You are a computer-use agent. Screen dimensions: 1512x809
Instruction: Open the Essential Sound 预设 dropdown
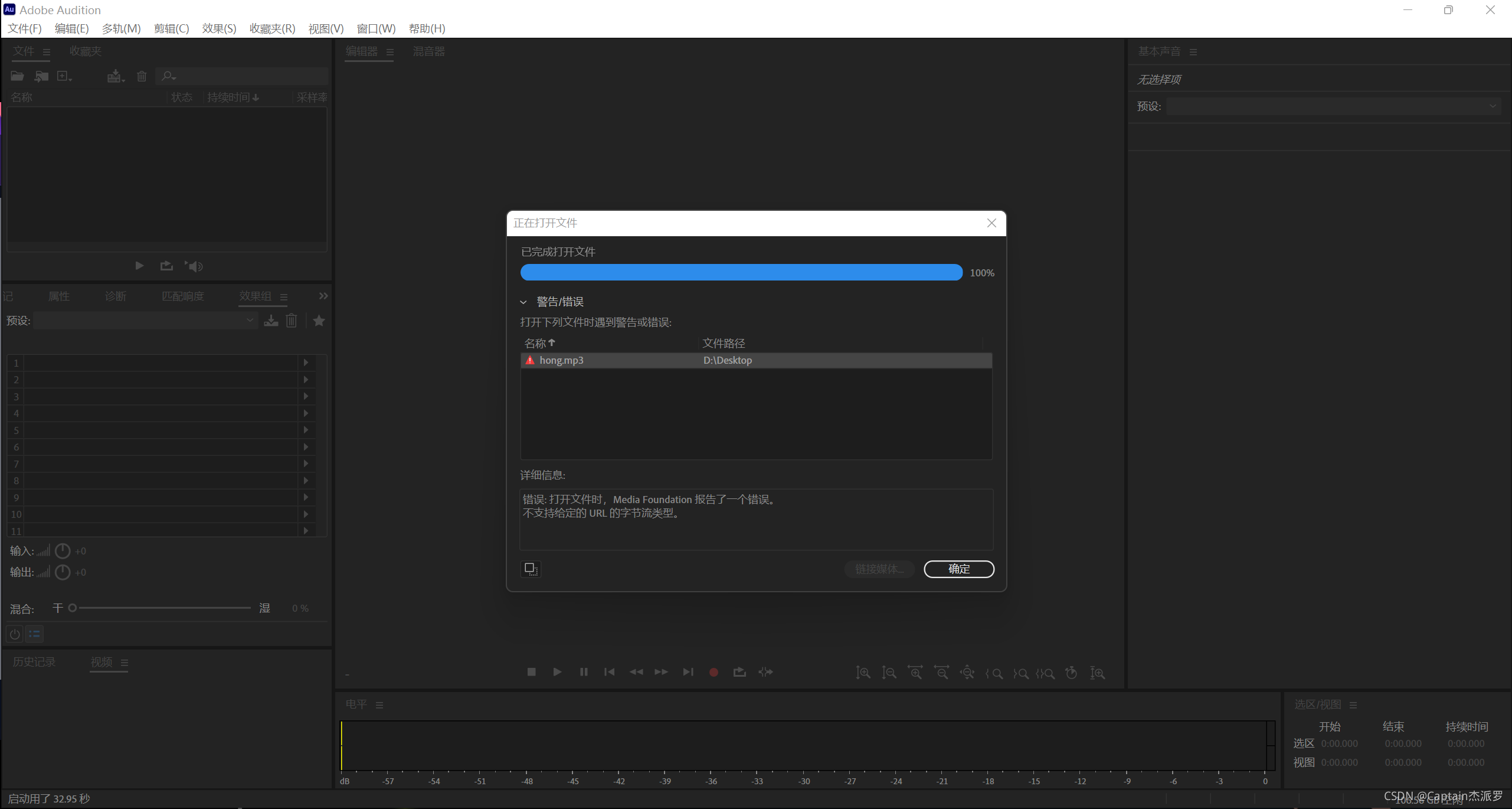point(1333,106)
